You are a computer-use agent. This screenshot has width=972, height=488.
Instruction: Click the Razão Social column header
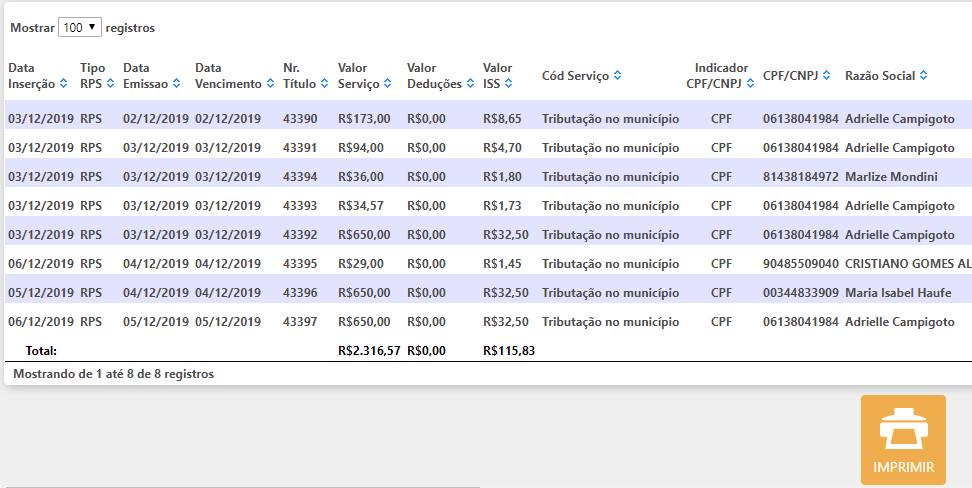880,76
